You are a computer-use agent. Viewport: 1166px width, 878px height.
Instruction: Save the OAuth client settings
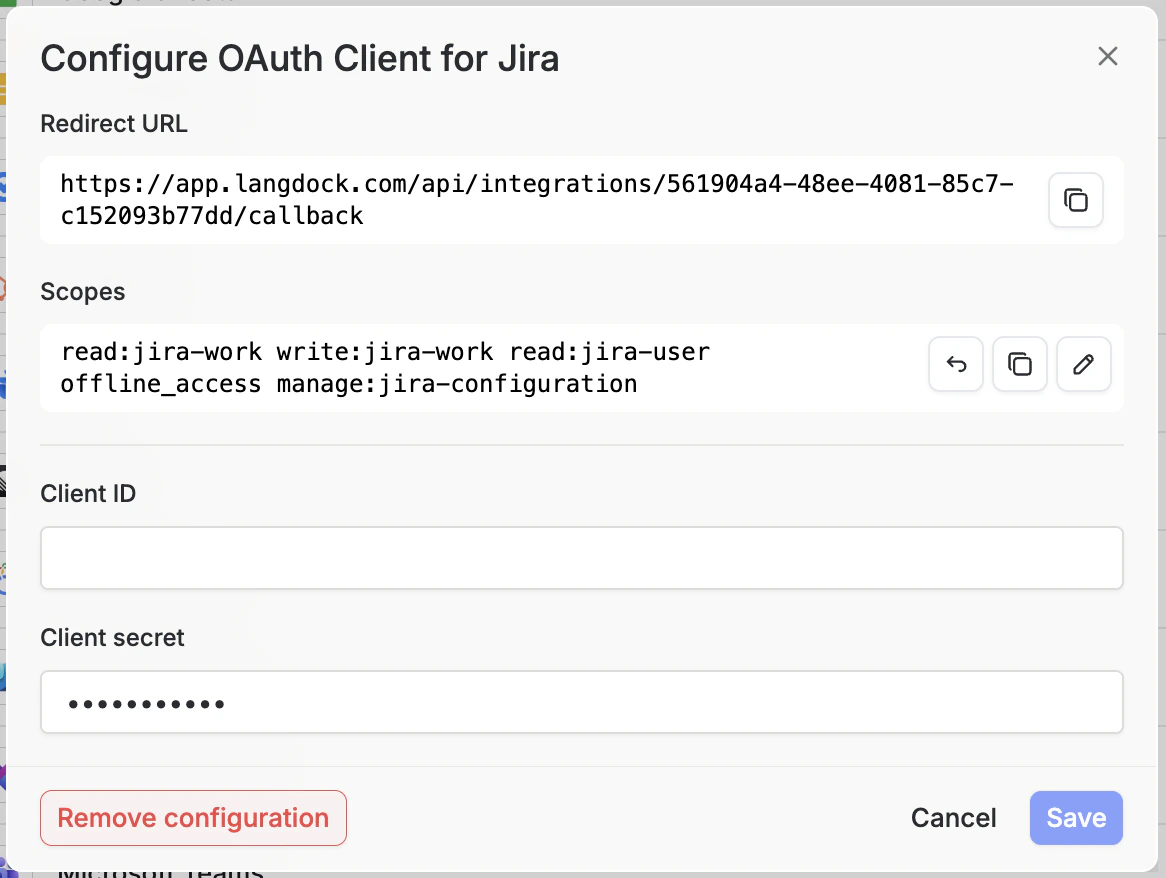pos(1076,818)
